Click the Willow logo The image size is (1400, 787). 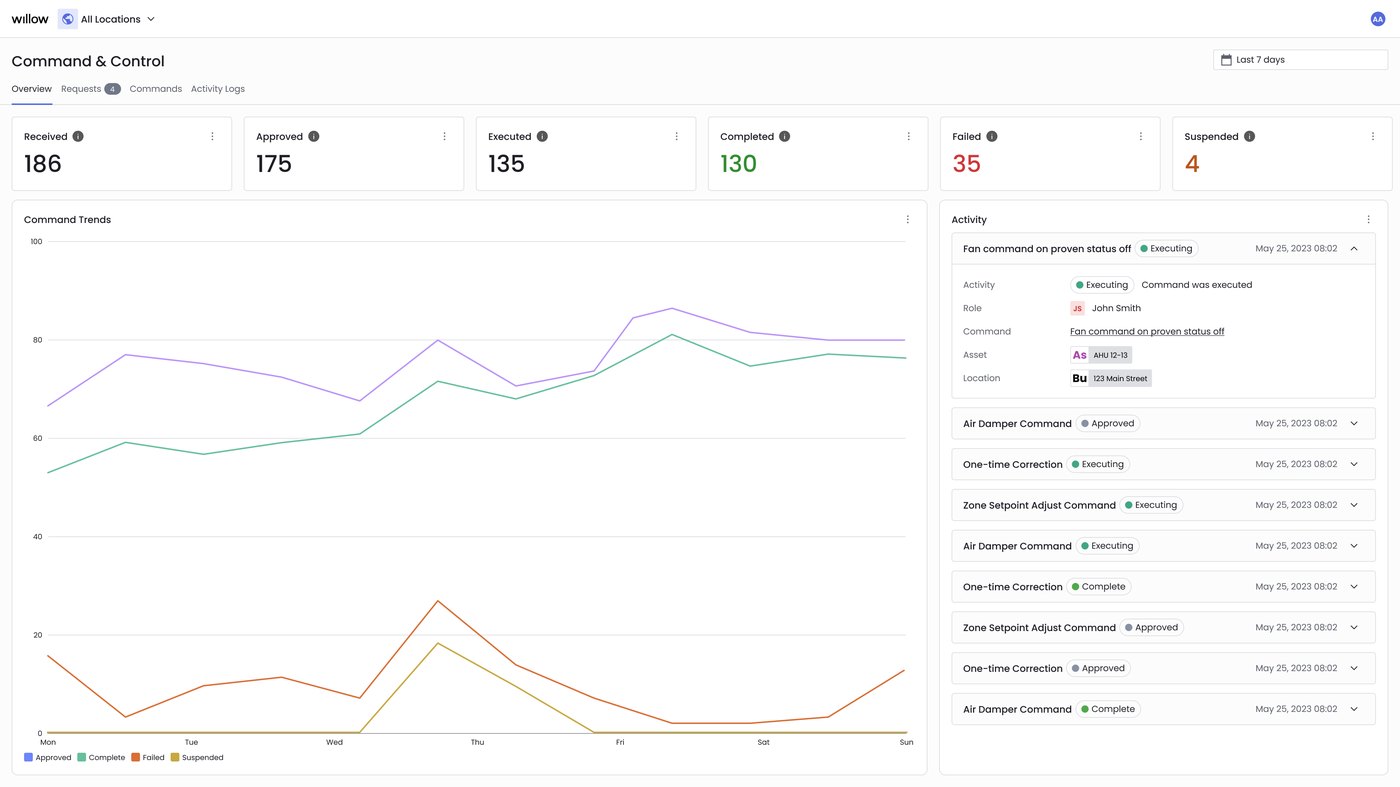pyautogui.click(x=30, y=19)
